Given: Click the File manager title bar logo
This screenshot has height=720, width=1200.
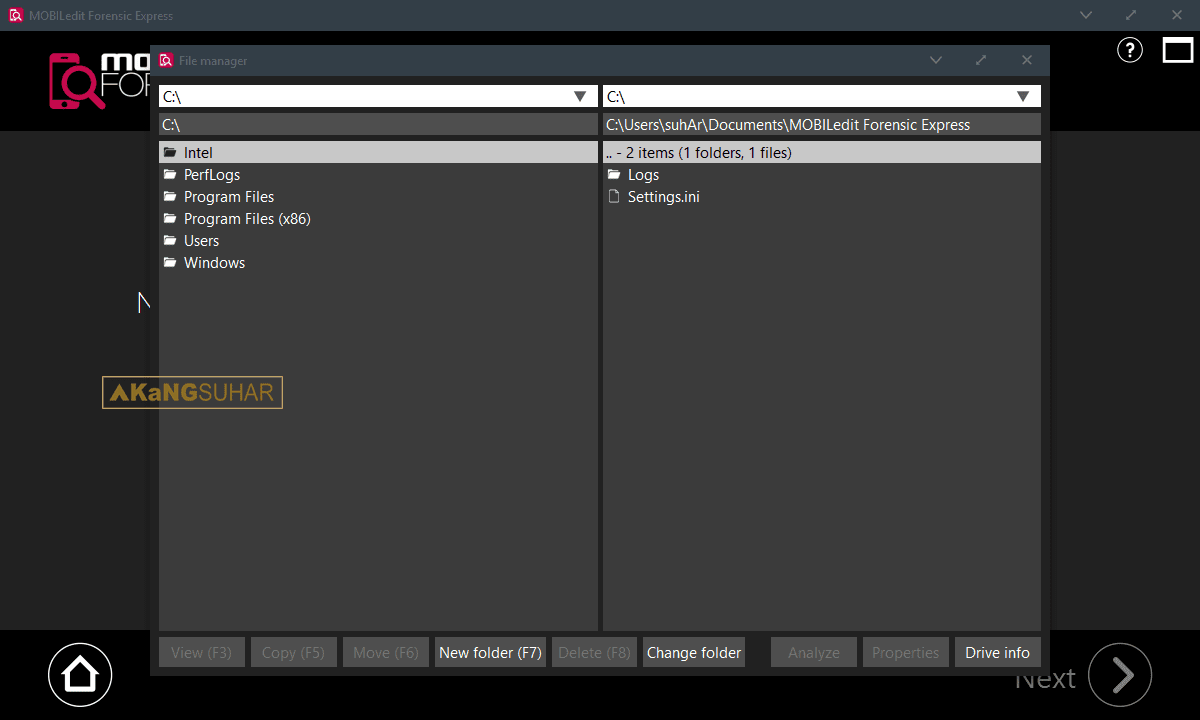Looking at the screenshot, I should pyautogui.click(x=166, y=60).
